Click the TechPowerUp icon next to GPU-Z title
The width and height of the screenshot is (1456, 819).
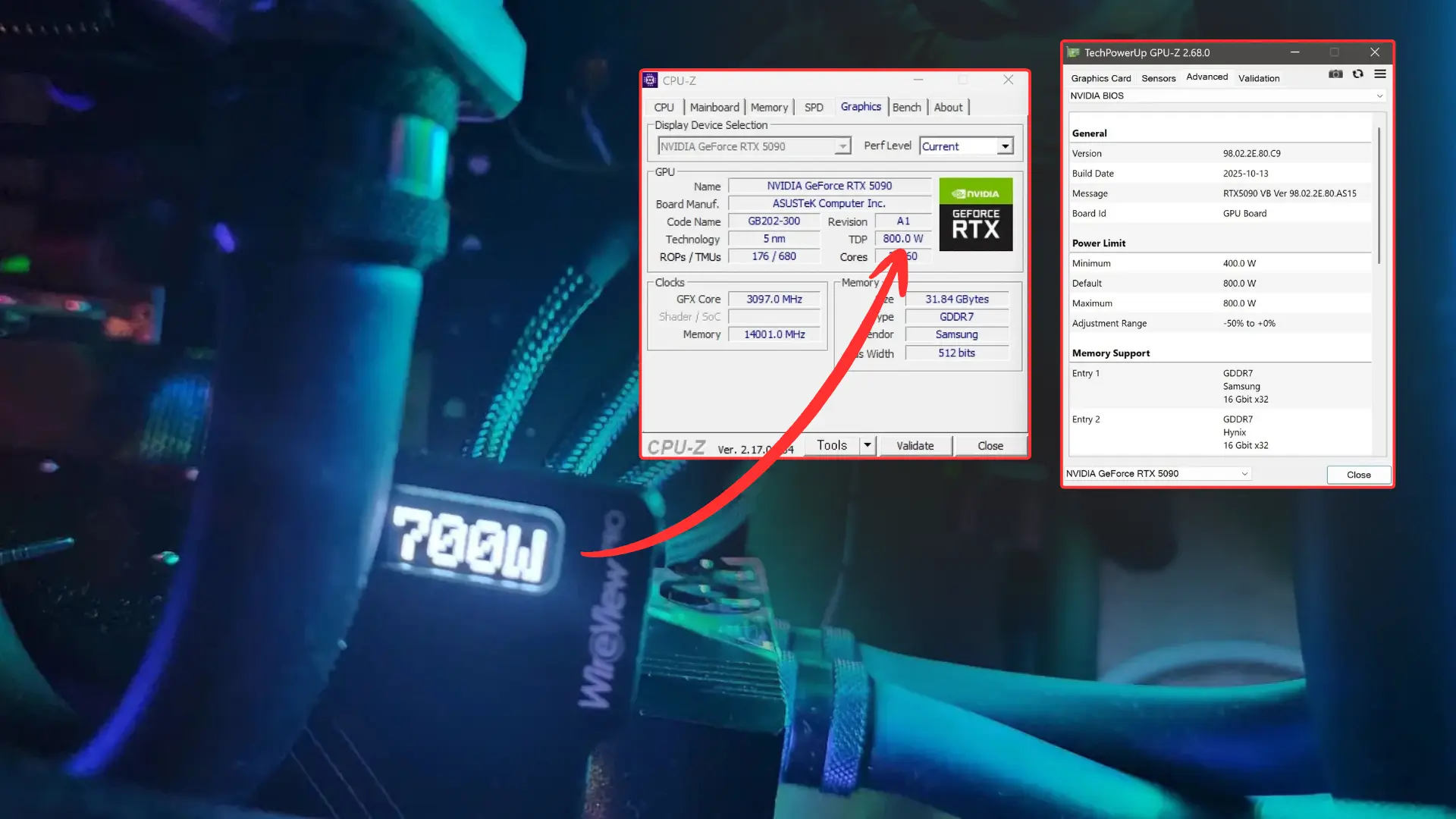1072,52
